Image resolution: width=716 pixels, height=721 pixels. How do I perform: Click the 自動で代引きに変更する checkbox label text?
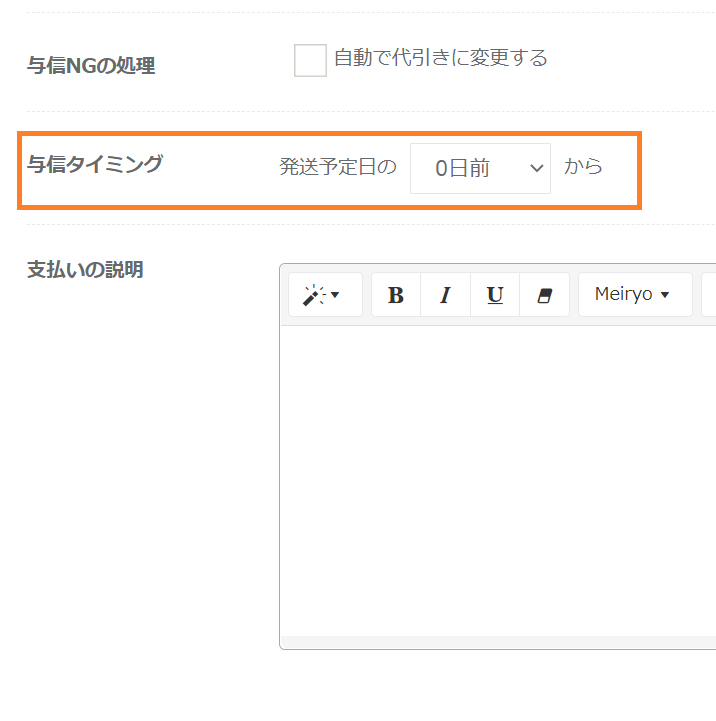(440, 59)
